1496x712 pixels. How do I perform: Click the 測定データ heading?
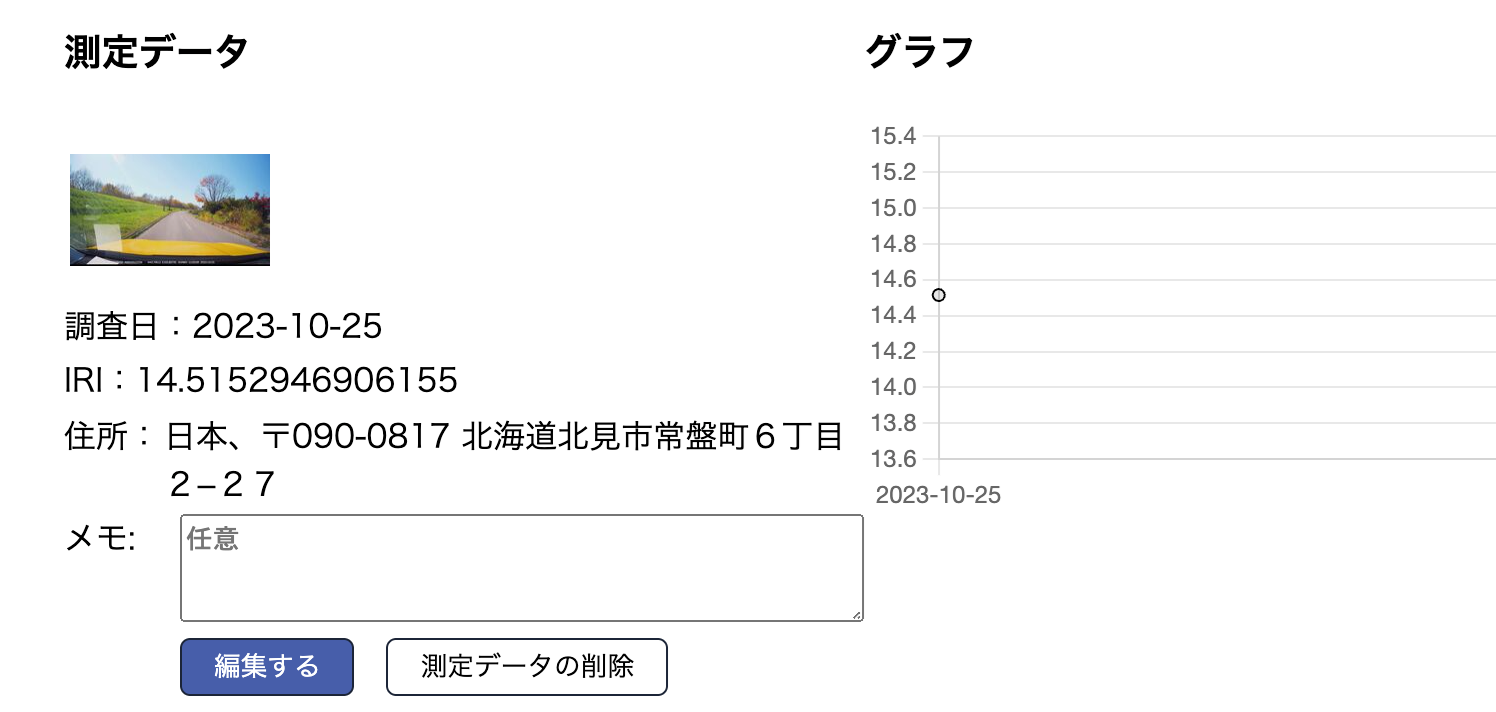tap(156, 51)
